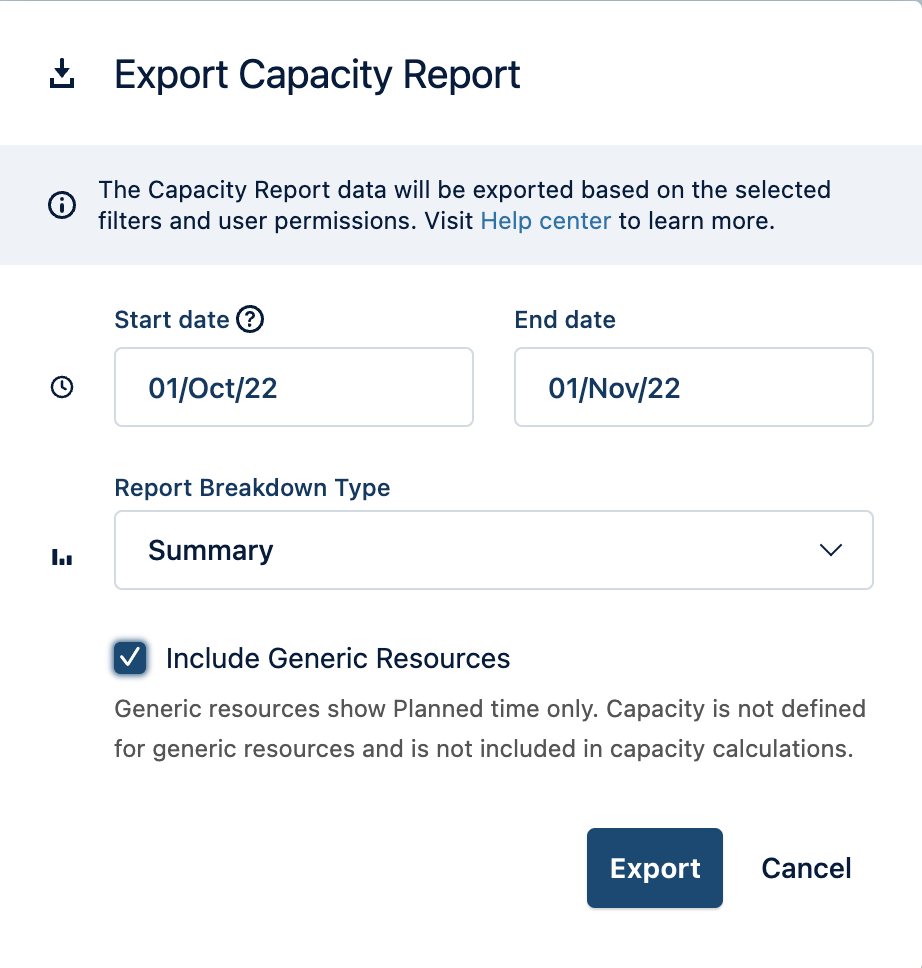Click Cancel to dismiss the dialog
The width and height of the screenshot is (922, 968).
pos(806,868)
